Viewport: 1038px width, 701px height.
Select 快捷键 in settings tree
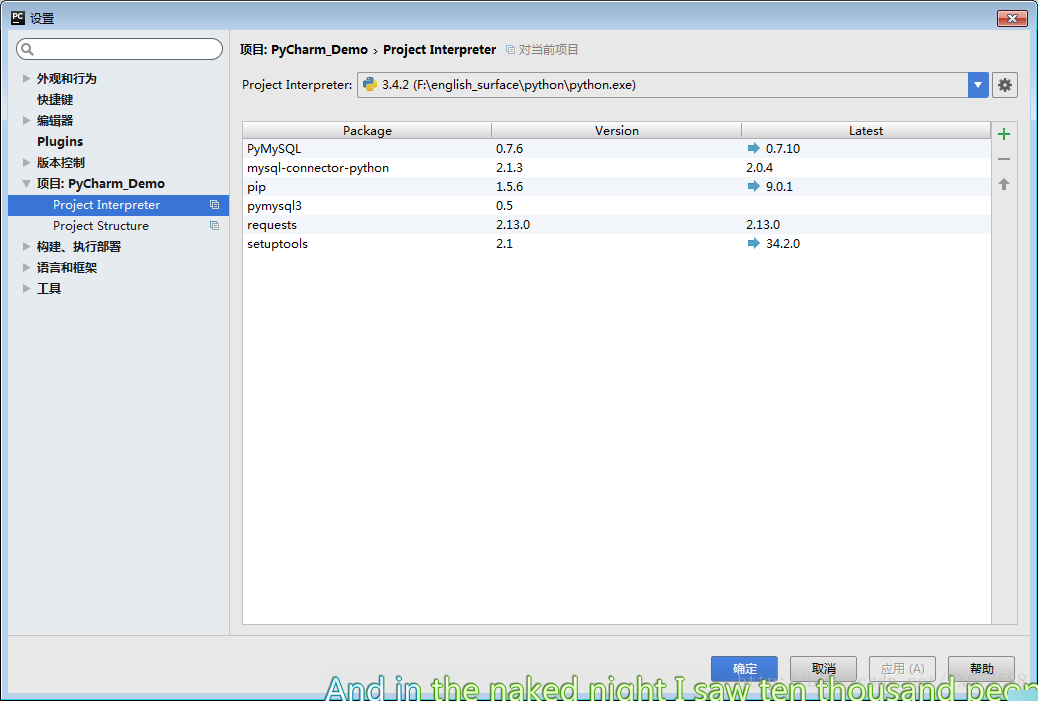(x=55, y=99)
